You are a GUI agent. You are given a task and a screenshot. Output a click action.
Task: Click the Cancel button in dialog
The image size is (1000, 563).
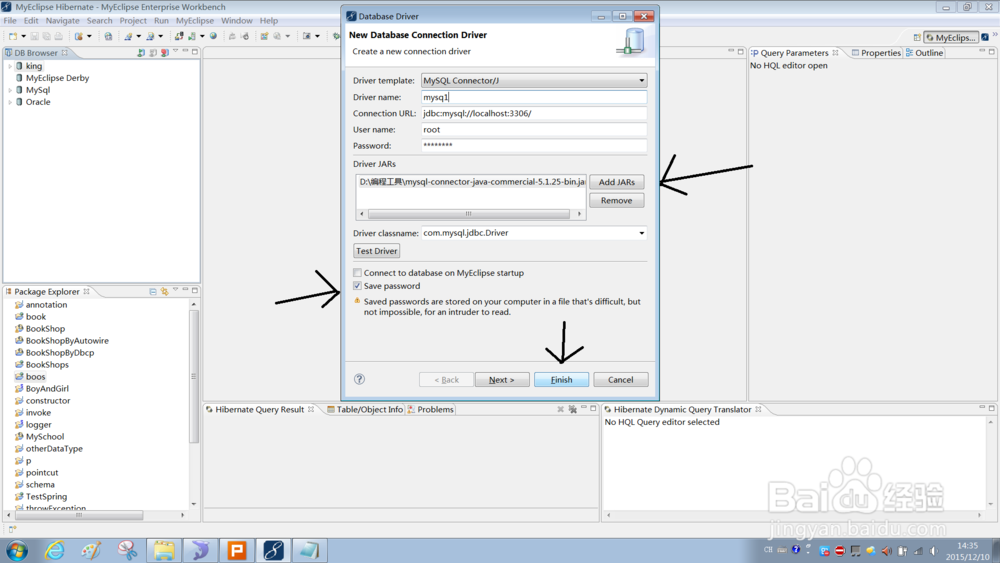point(621,379)
